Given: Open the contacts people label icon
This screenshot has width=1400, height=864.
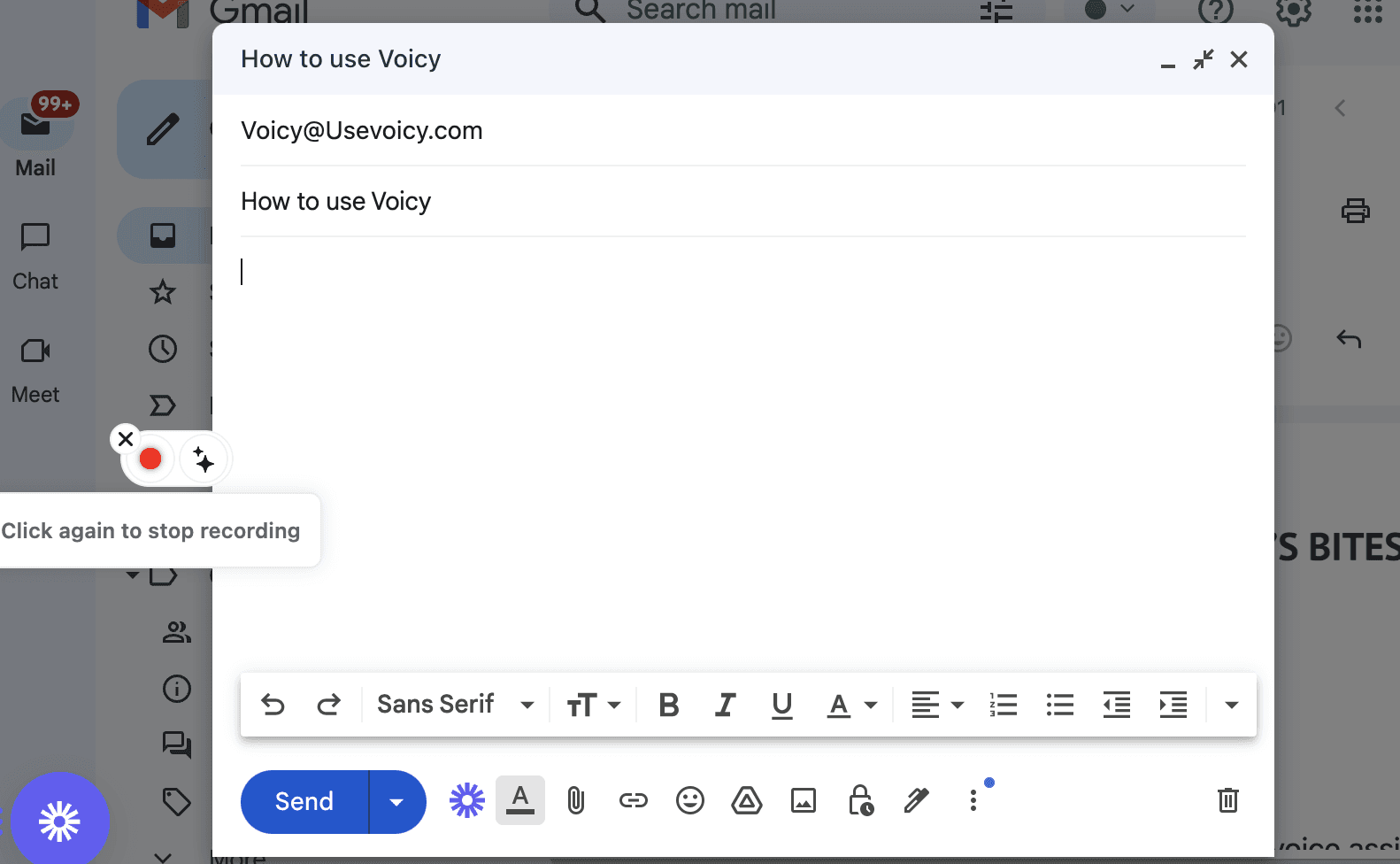Looking at the screenshot, I should pyautogui.click(x=176, y=632).
